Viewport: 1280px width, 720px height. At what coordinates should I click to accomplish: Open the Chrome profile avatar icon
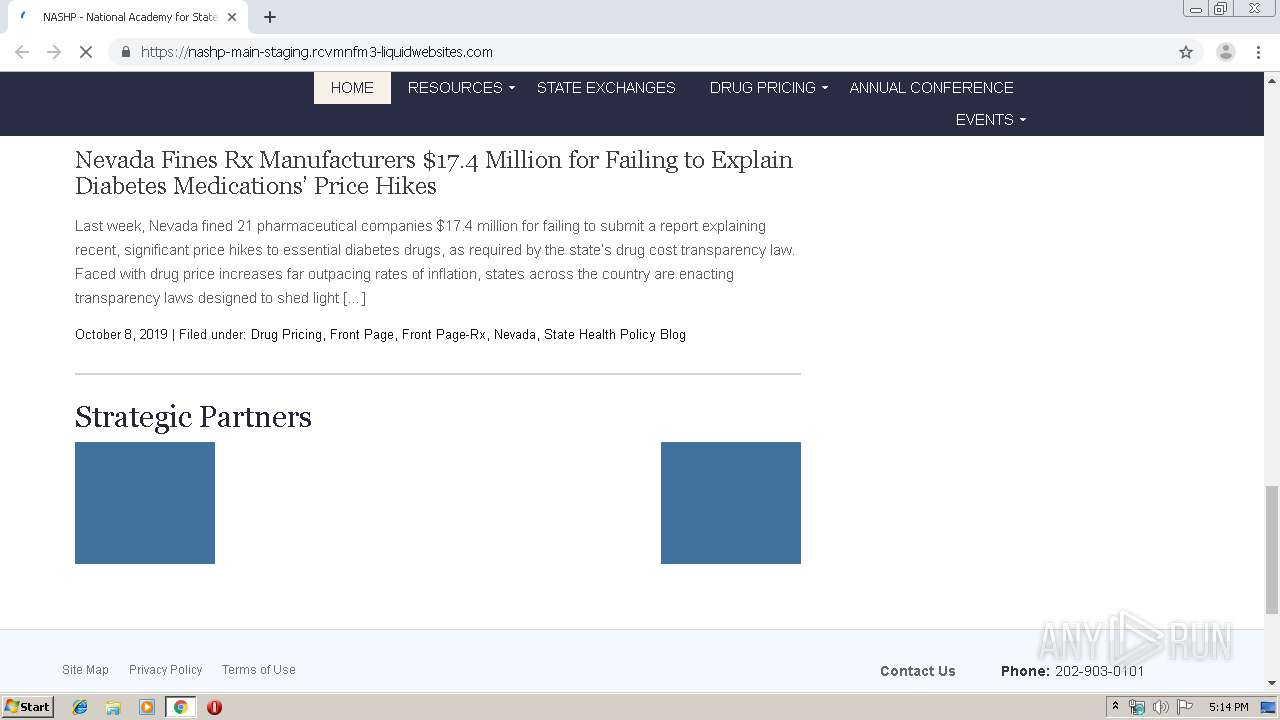(1225, 52)
